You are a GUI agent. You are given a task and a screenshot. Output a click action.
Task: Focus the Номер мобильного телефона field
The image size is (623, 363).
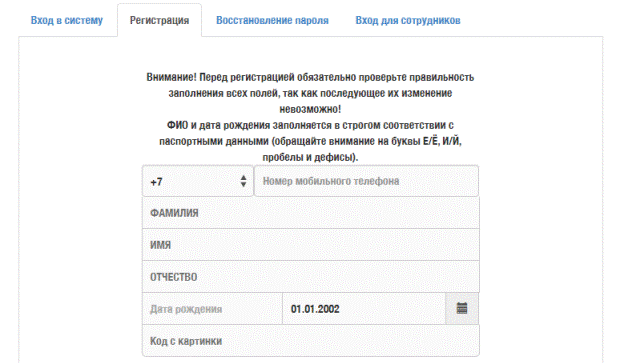point(366,181)
